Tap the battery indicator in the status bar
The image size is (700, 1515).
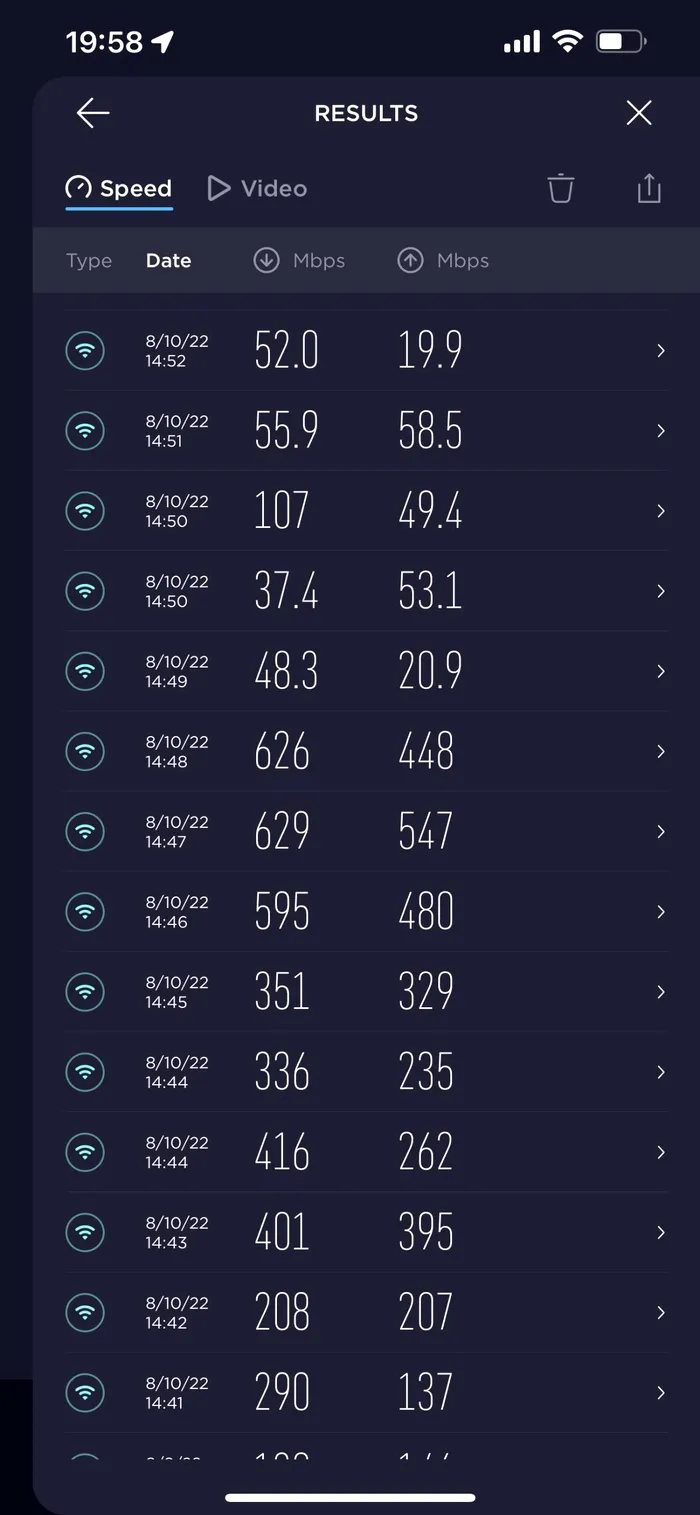pyautogui.click(x=621, y=41)
